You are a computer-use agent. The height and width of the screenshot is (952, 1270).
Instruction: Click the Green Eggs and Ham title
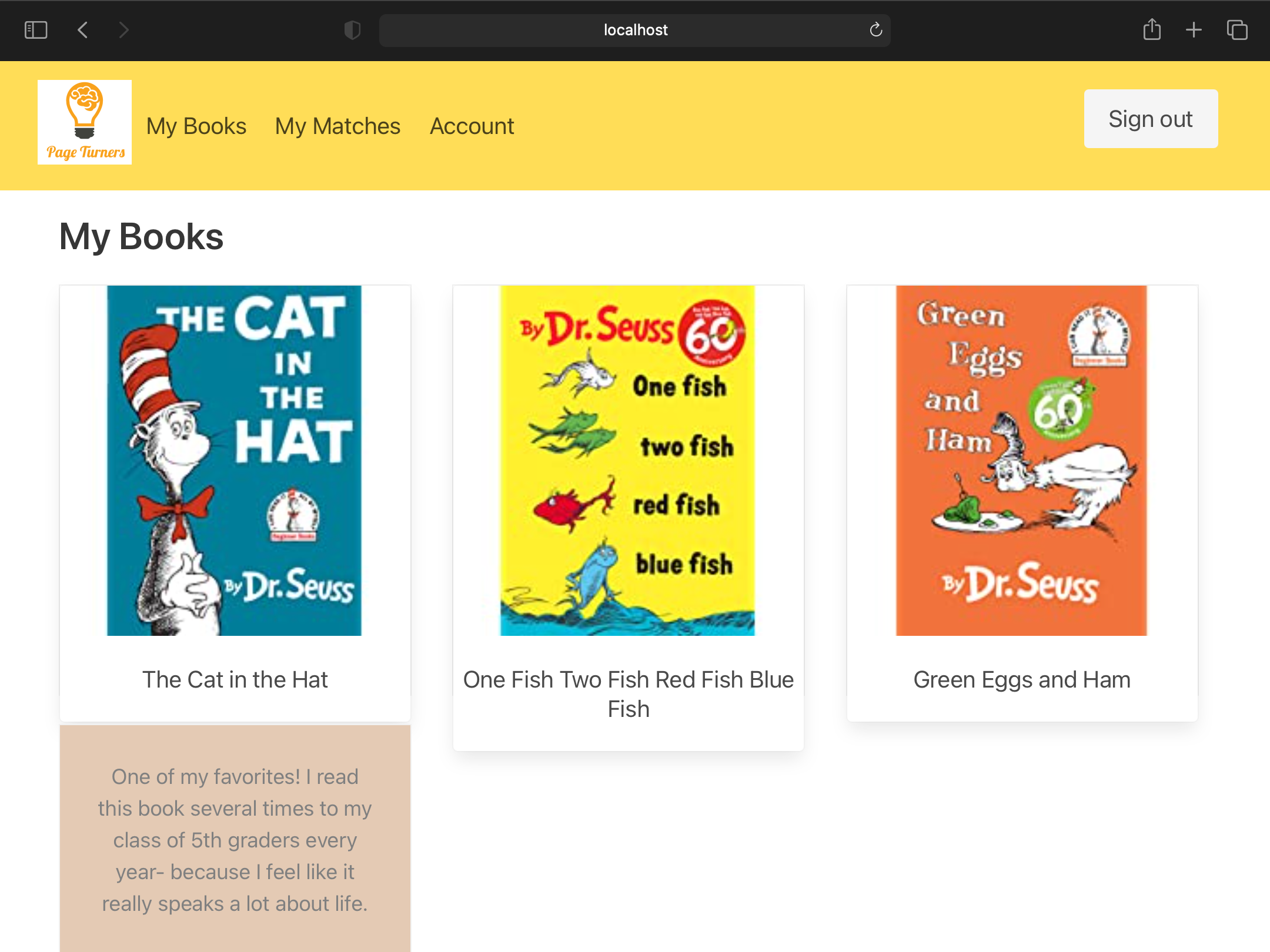(1022, 680)
